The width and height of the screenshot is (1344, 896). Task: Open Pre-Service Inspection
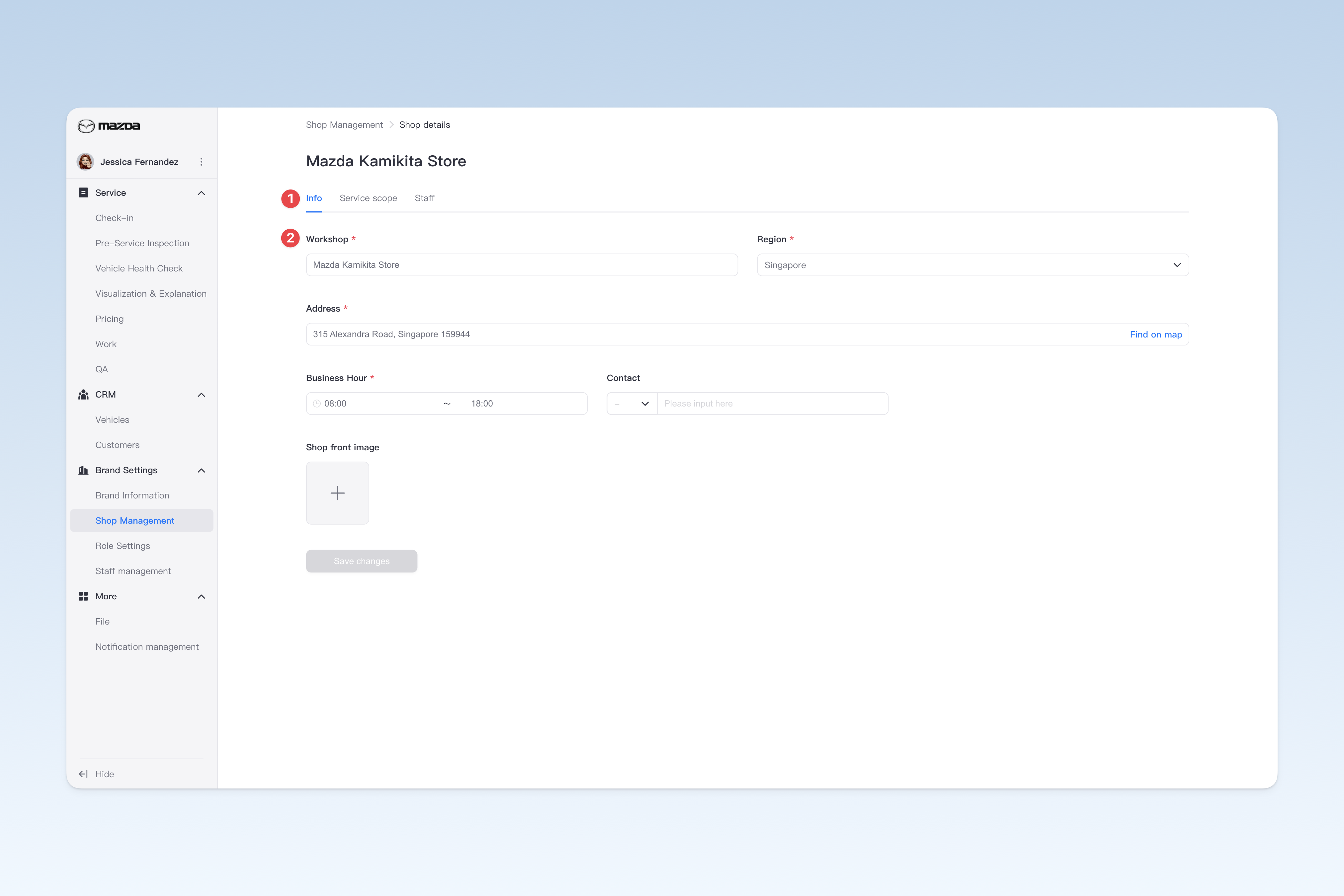142,243
